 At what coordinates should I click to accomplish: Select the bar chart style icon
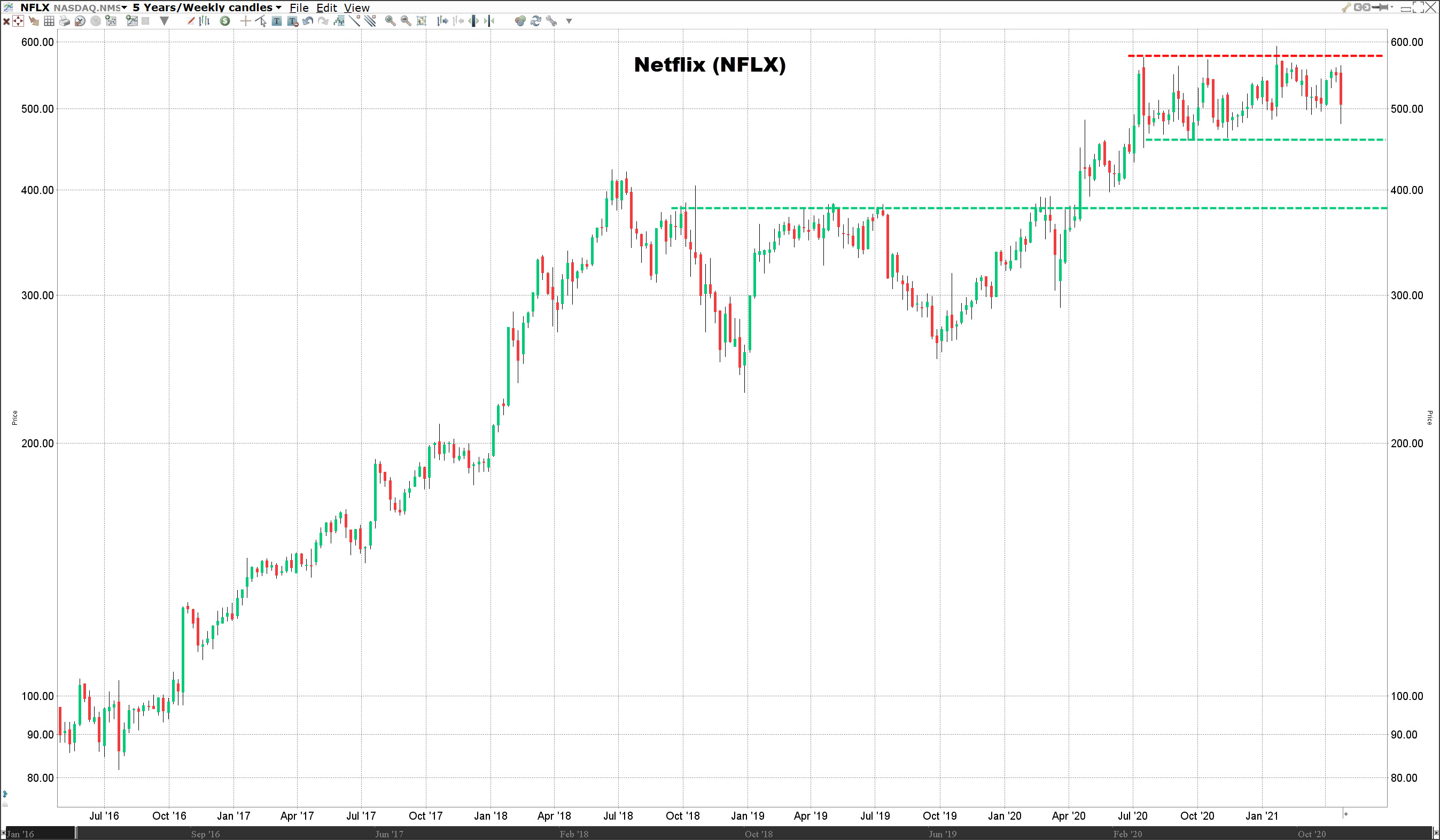click(205, 21)
